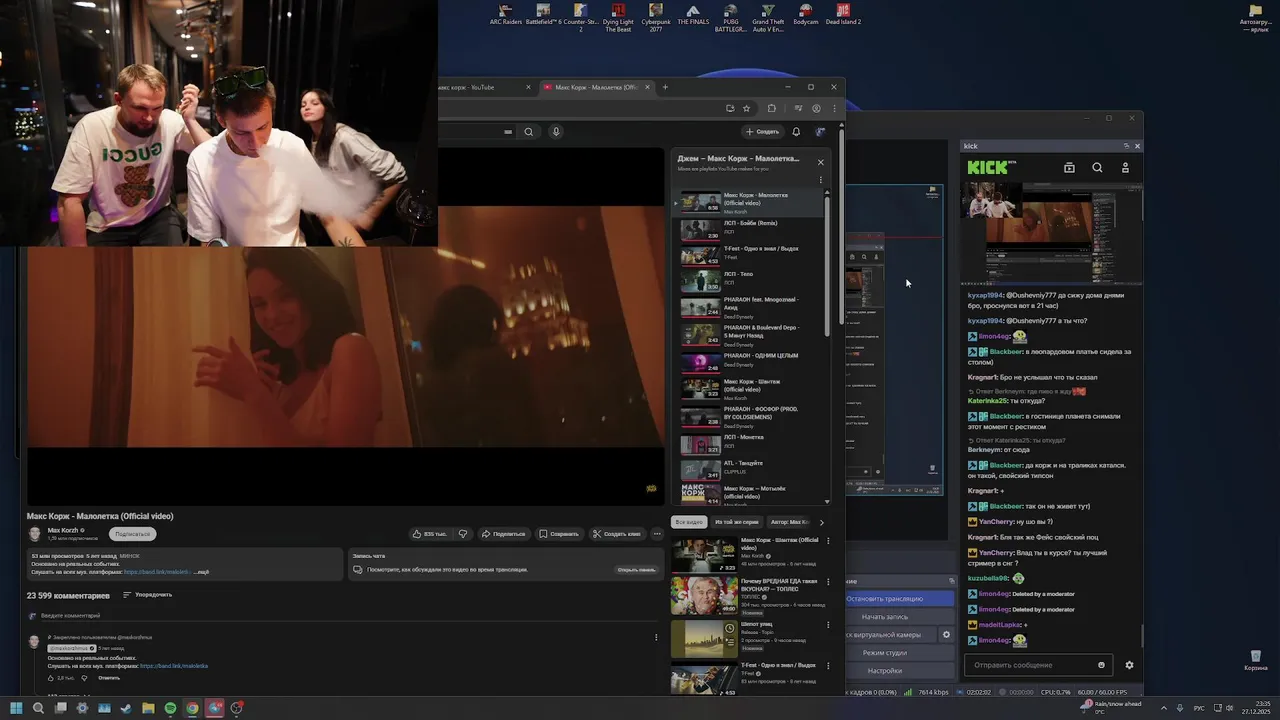This screenshot has height=720, width=1280.
Task: Bookmark page with star icon
Action: click(746, 108)
